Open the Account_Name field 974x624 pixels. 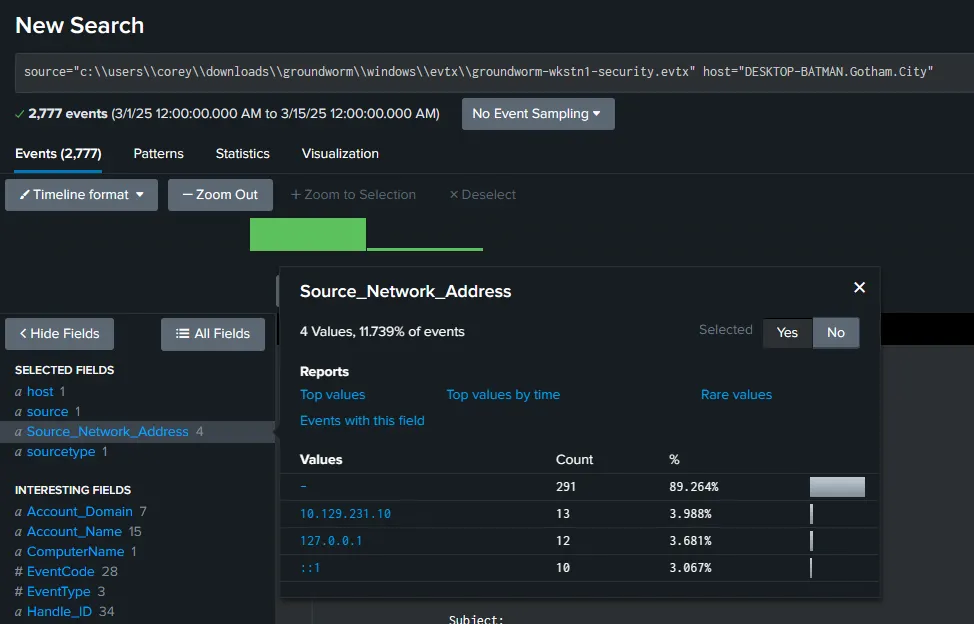pyautogui.click(x=74, y=531)
